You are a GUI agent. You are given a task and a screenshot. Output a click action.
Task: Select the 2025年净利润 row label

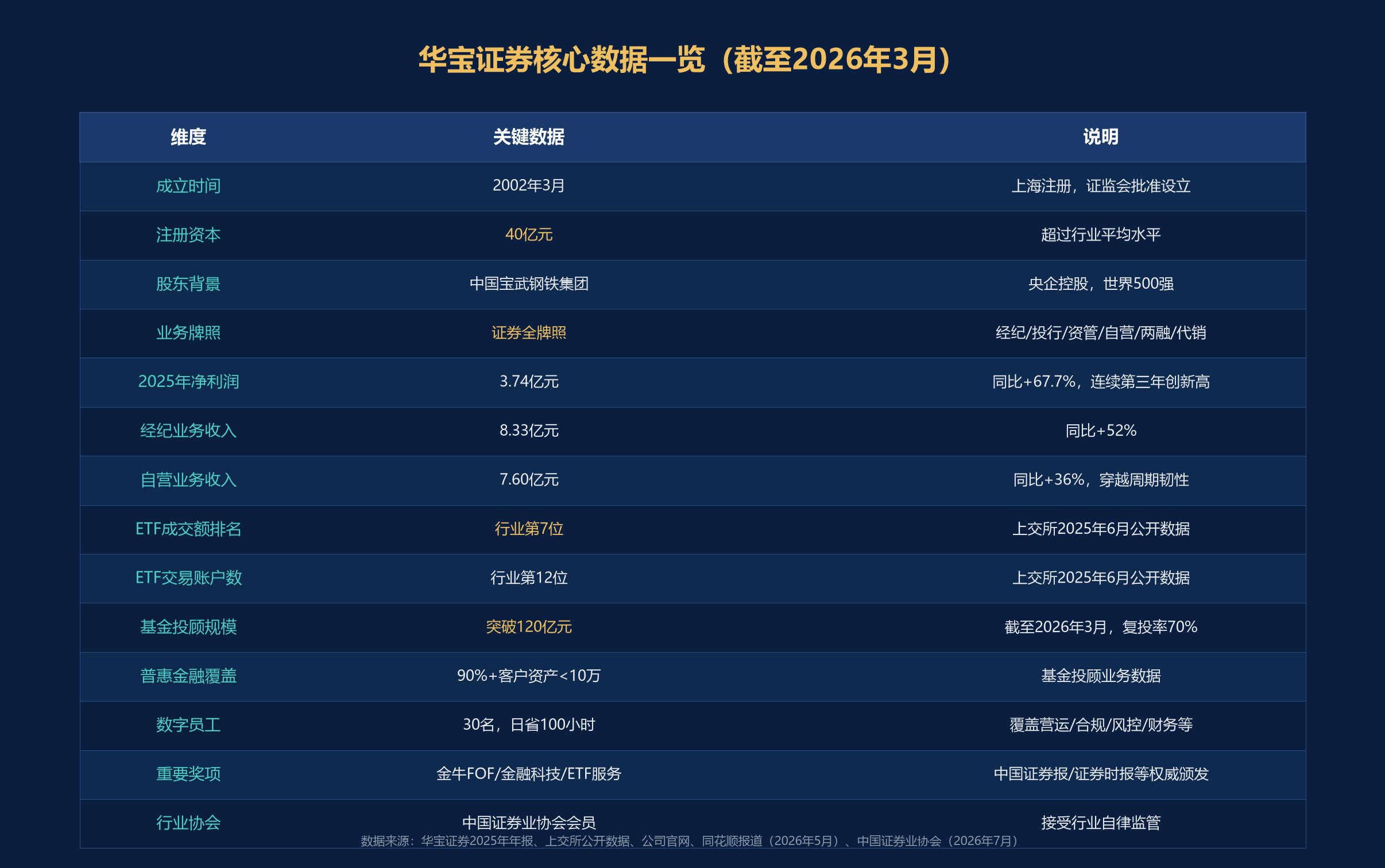point(188,382)
